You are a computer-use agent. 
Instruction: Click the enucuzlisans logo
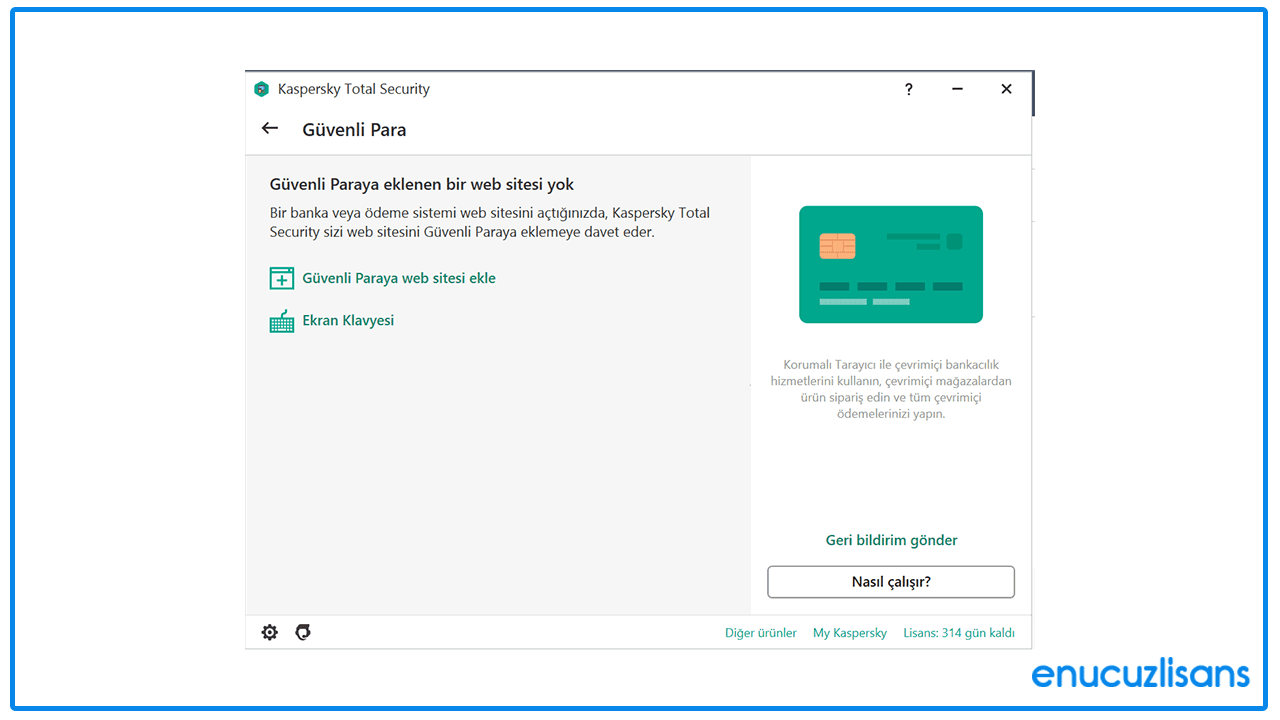click(x=1140, y=673)
